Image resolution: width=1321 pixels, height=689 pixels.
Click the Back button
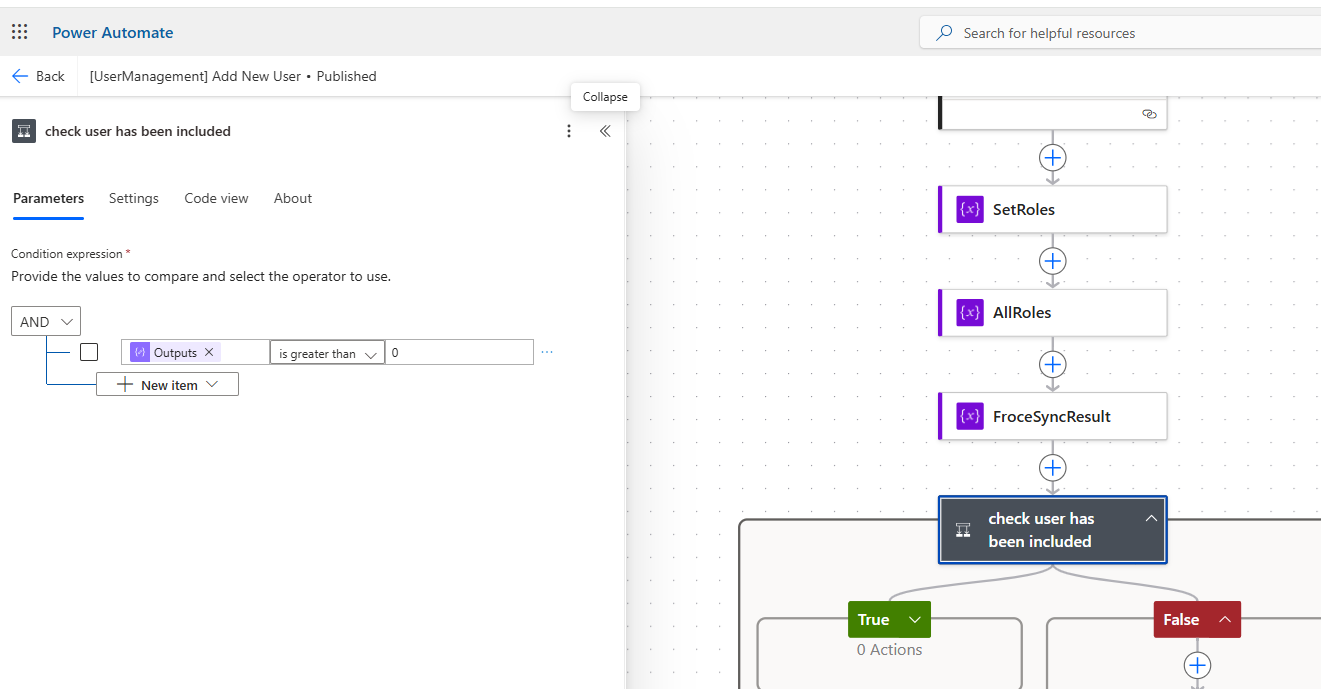(39, 76)
